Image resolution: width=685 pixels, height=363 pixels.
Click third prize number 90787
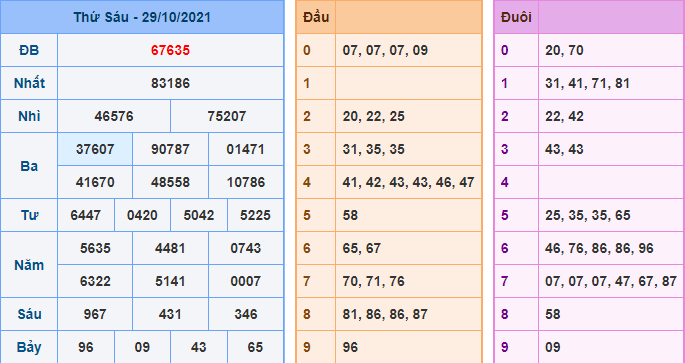click(170, 149)
